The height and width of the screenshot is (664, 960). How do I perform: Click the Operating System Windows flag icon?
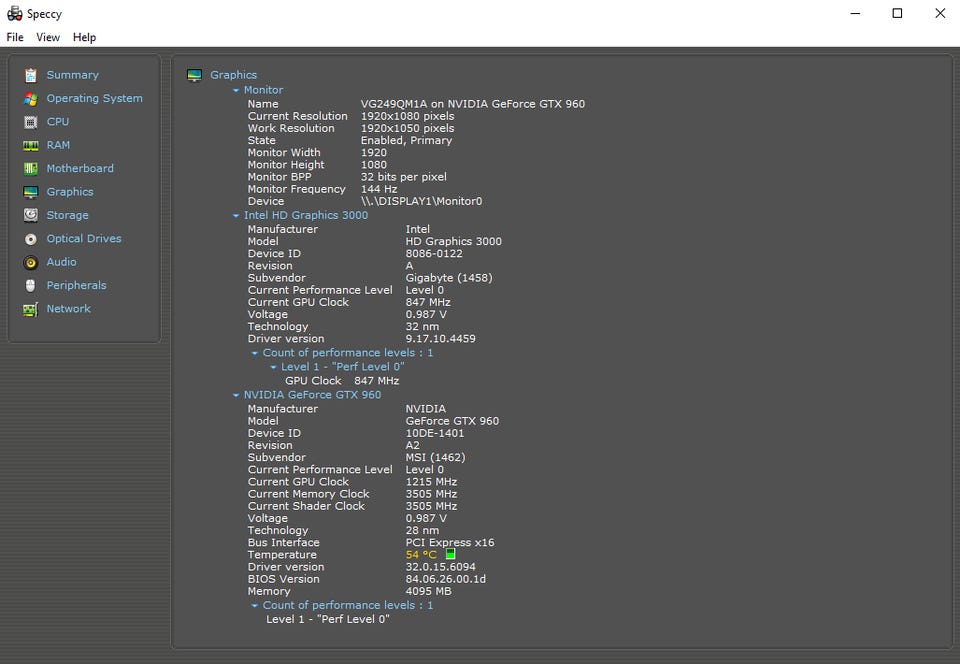pos(31,99)
